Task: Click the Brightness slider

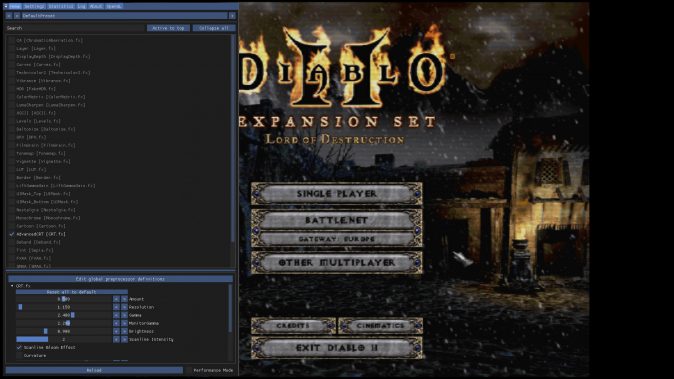Action: tap(64, 331)
